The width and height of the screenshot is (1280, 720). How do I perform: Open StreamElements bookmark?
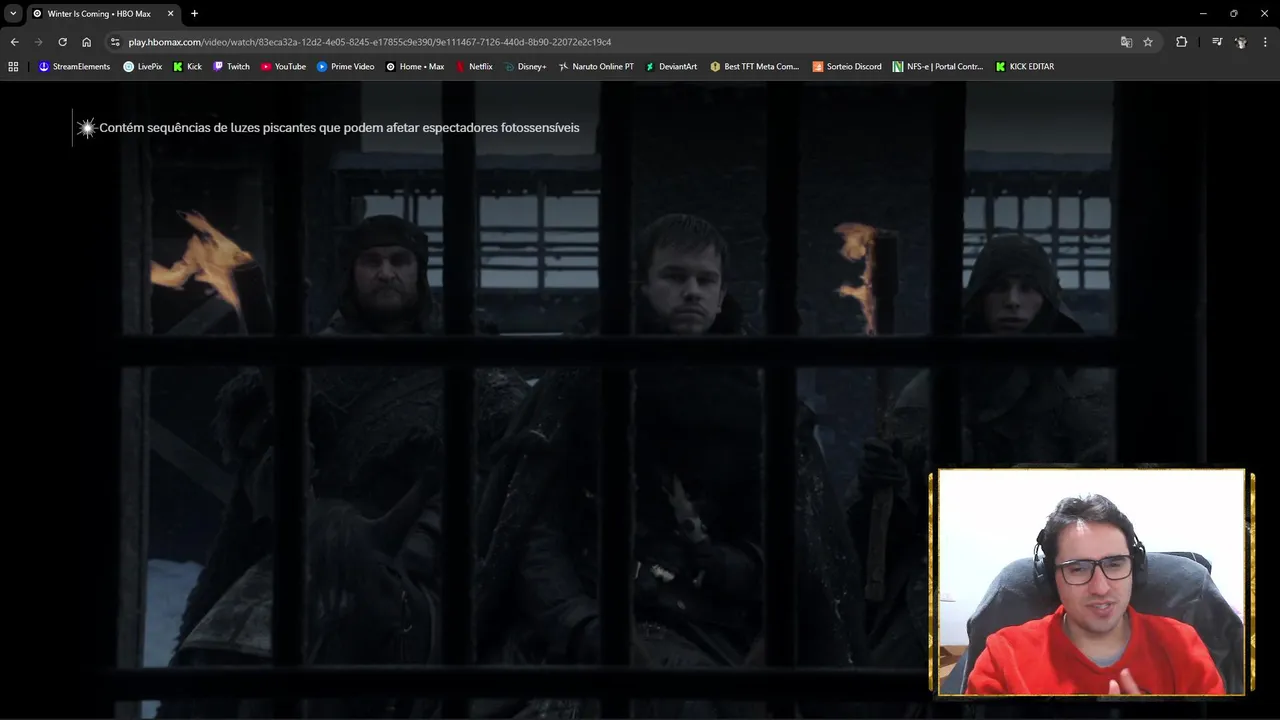(x=74, y=67)
